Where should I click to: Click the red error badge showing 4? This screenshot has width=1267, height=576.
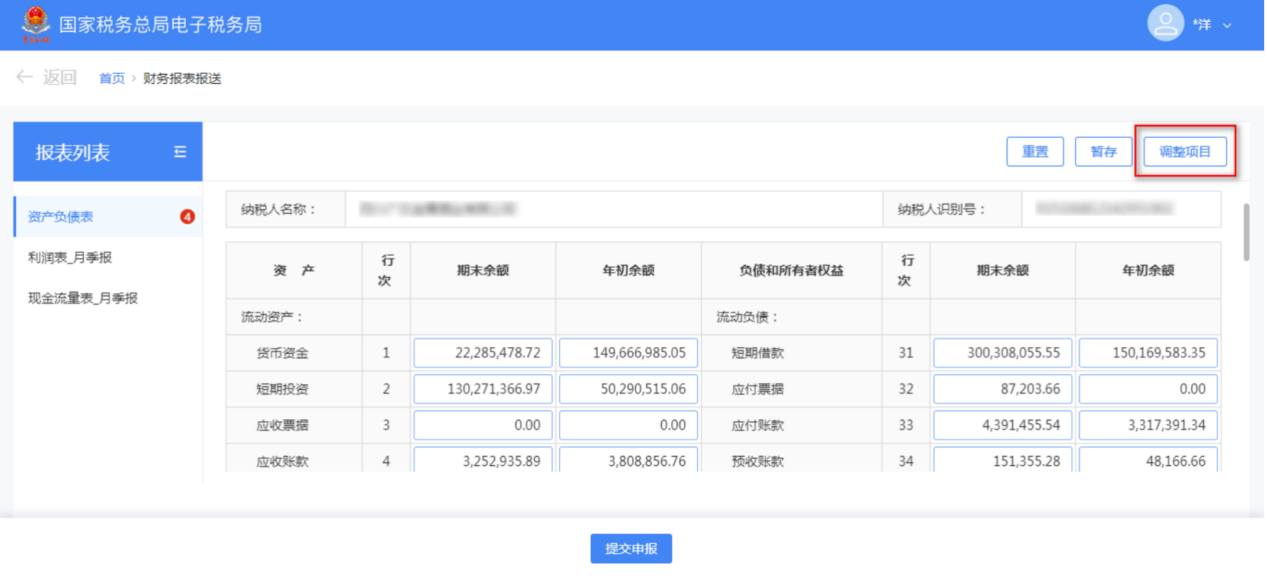pos(187,217)
